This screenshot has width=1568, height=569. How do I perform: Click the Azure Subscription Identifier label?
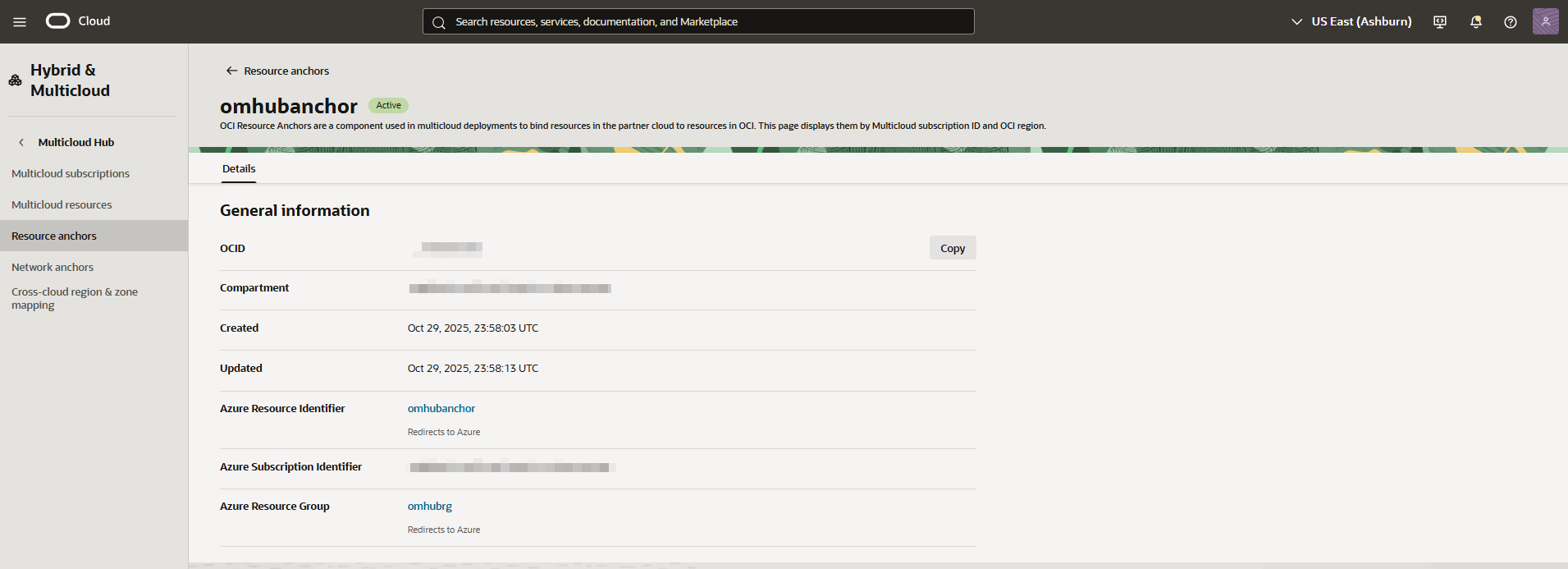[290, 466]
